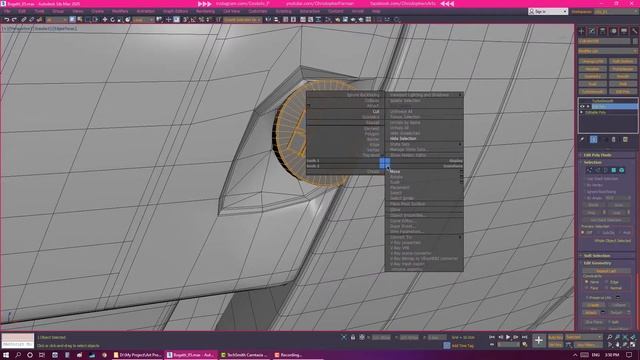This screenshot has height=360, width=640.
Task: Choose Cut in the quad menu
Action: (376, 111)
